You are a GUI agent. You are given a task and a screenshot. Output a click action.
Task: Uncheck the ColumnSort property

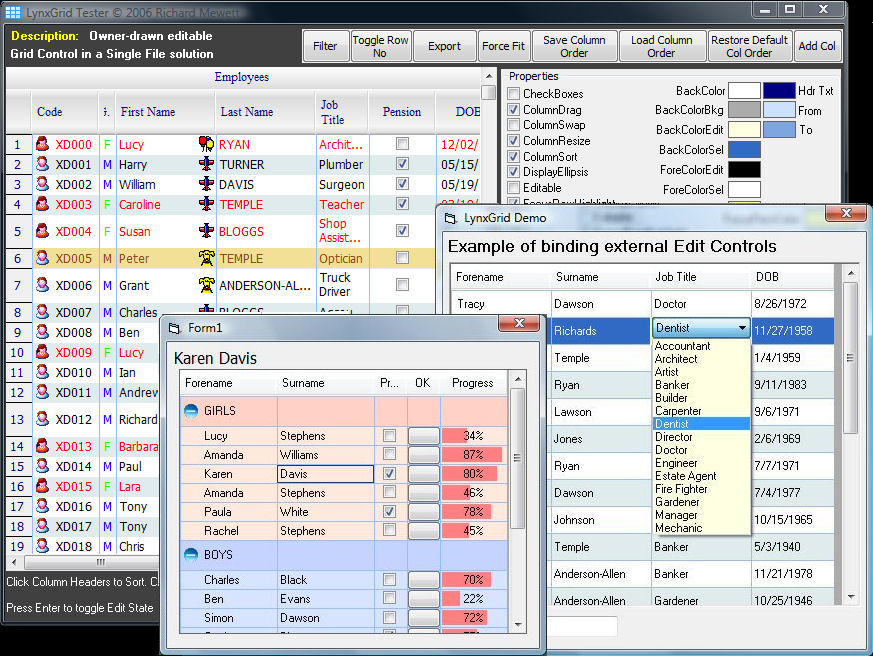coord(513,157)
